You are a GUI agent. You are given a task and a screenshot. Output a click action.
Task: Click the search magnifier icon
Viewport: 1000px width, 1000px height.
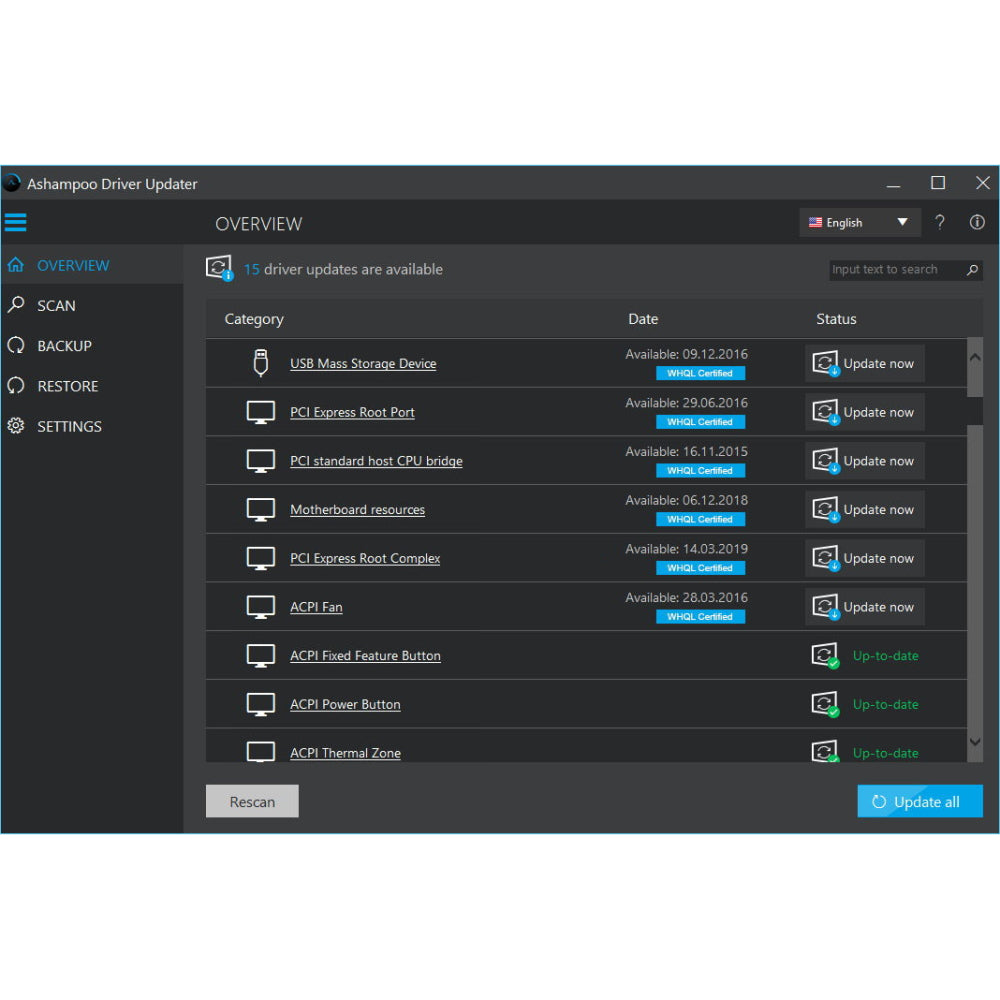971,270
